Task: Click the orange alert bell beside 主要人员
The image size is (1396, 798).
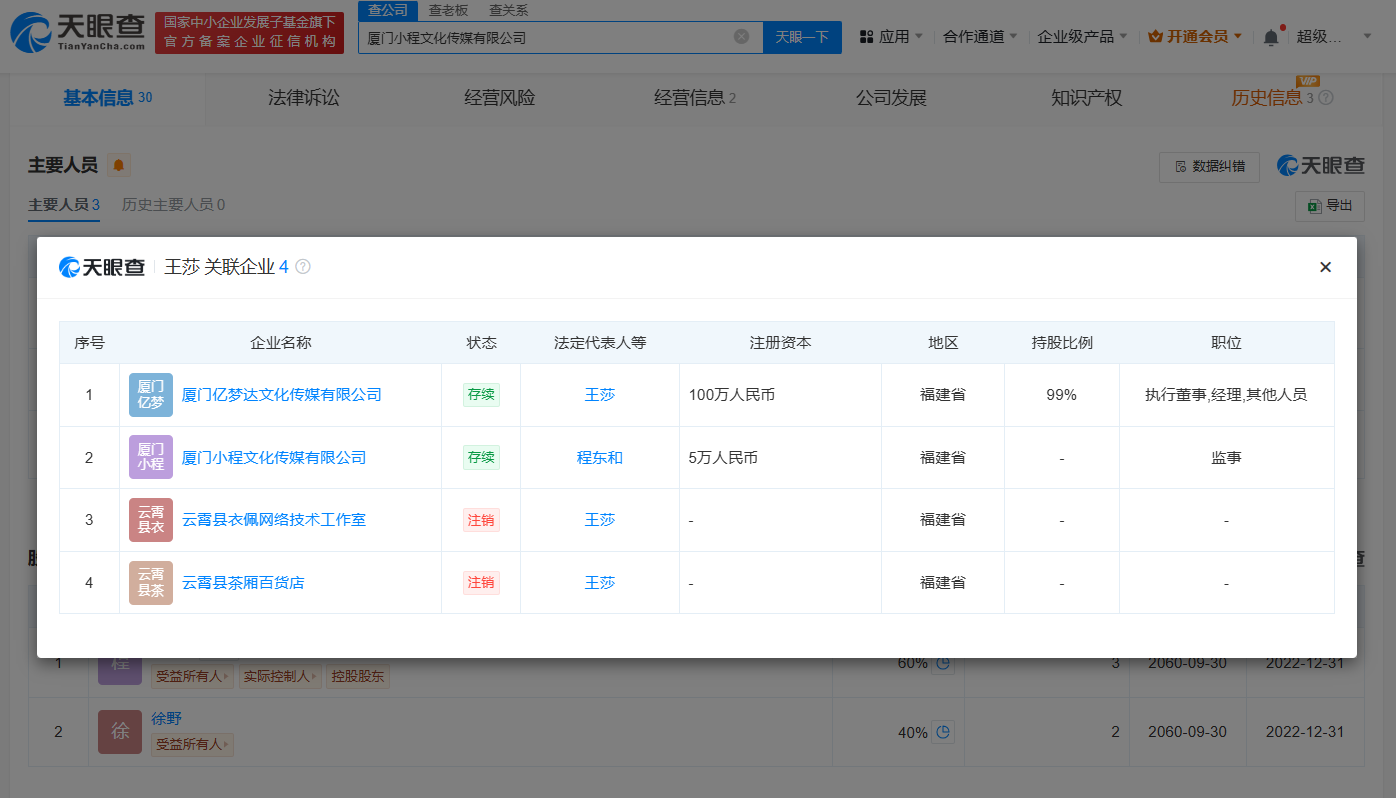Action: (x=119, y=165)
